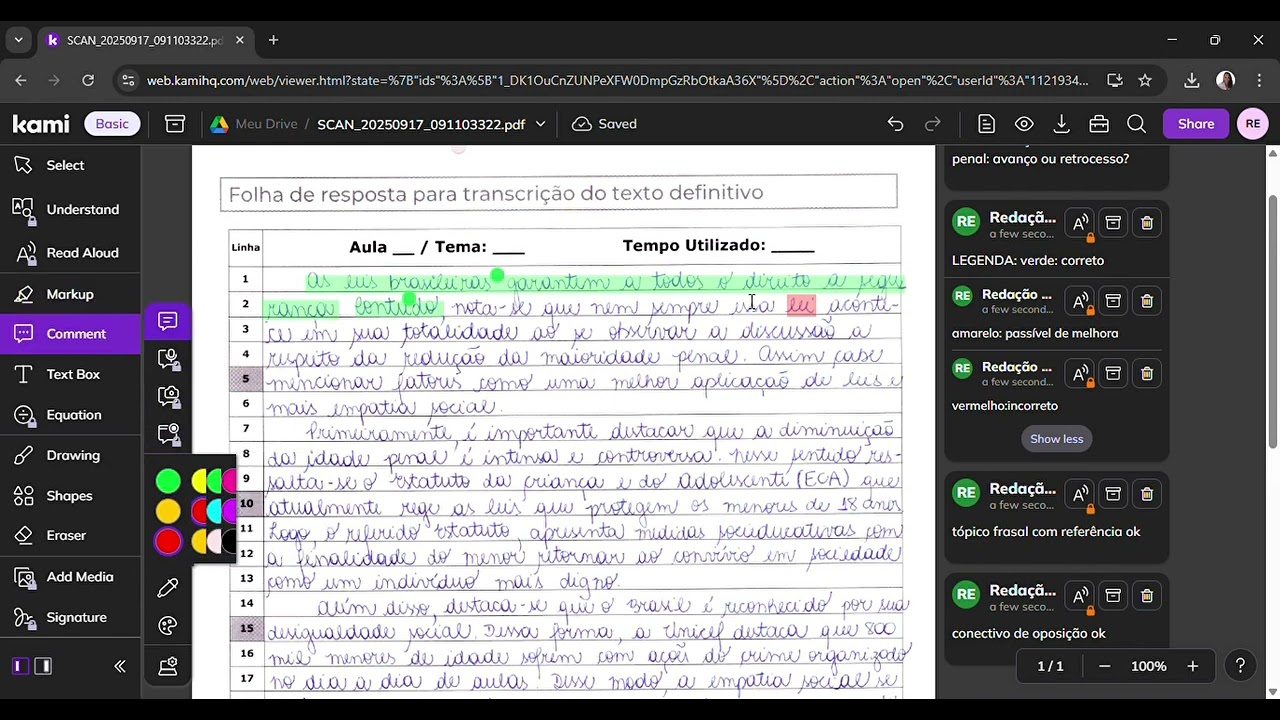Screen dimensions: 1280x720
Task: Open the toolbox briefcase icon
Action: point(1099,124)
